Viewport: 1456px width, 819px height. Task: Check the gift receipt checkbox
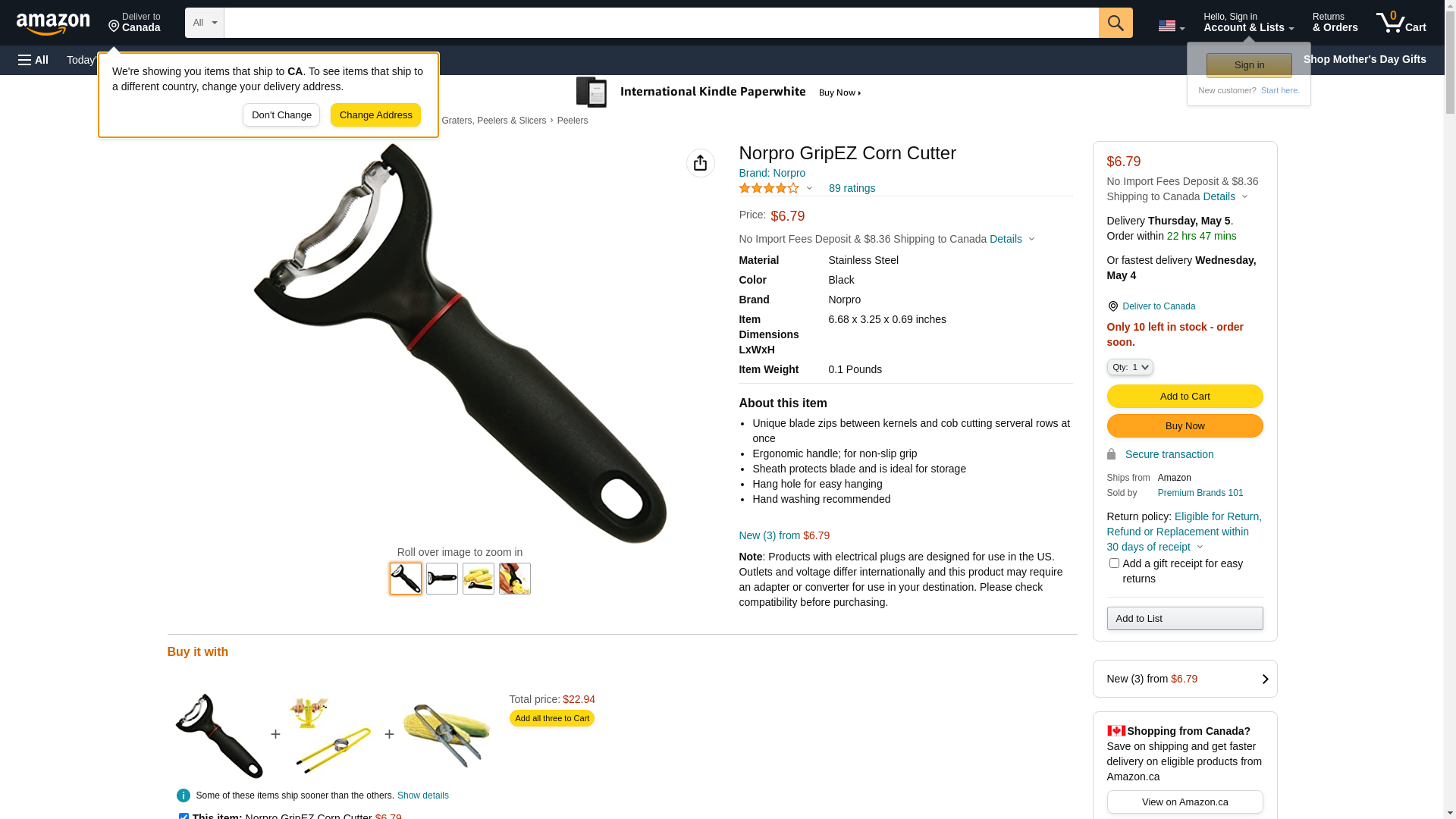click(1113, 563)
